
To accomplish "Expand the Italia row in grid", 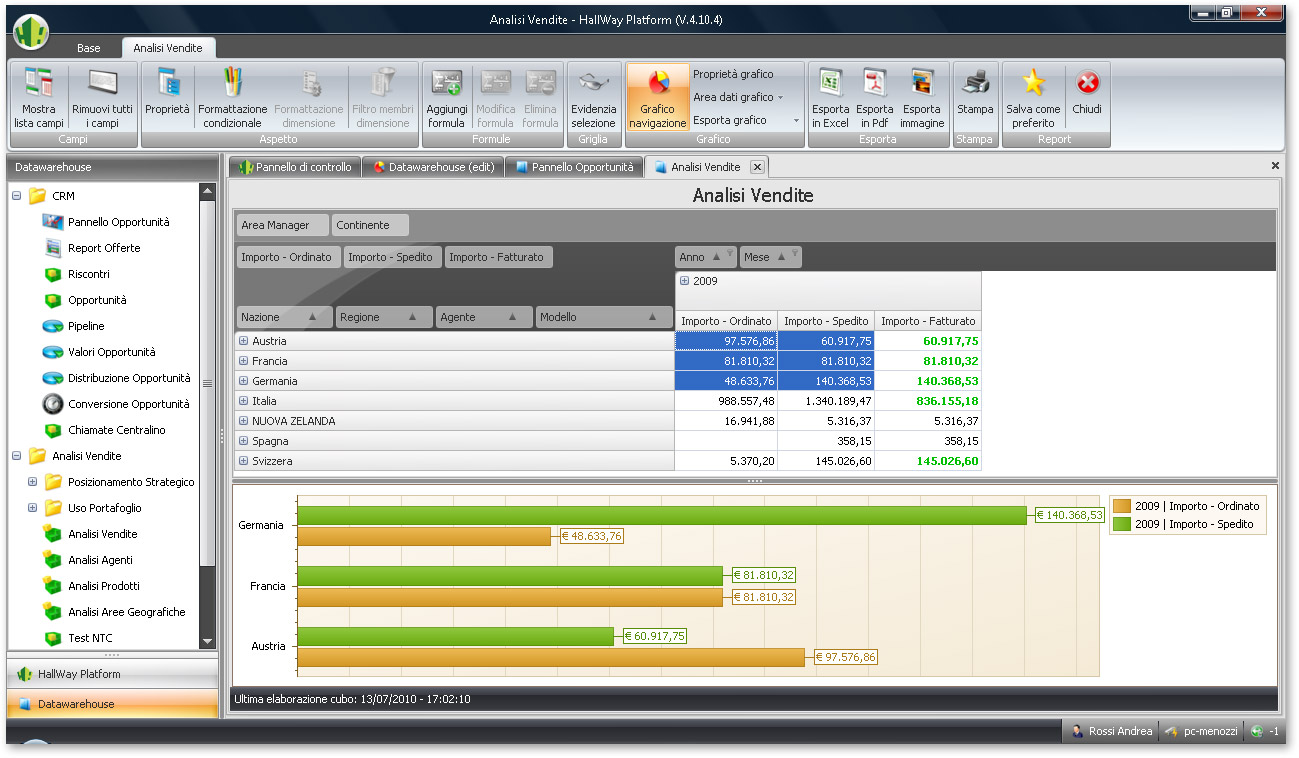I will (x=243, y=401).
